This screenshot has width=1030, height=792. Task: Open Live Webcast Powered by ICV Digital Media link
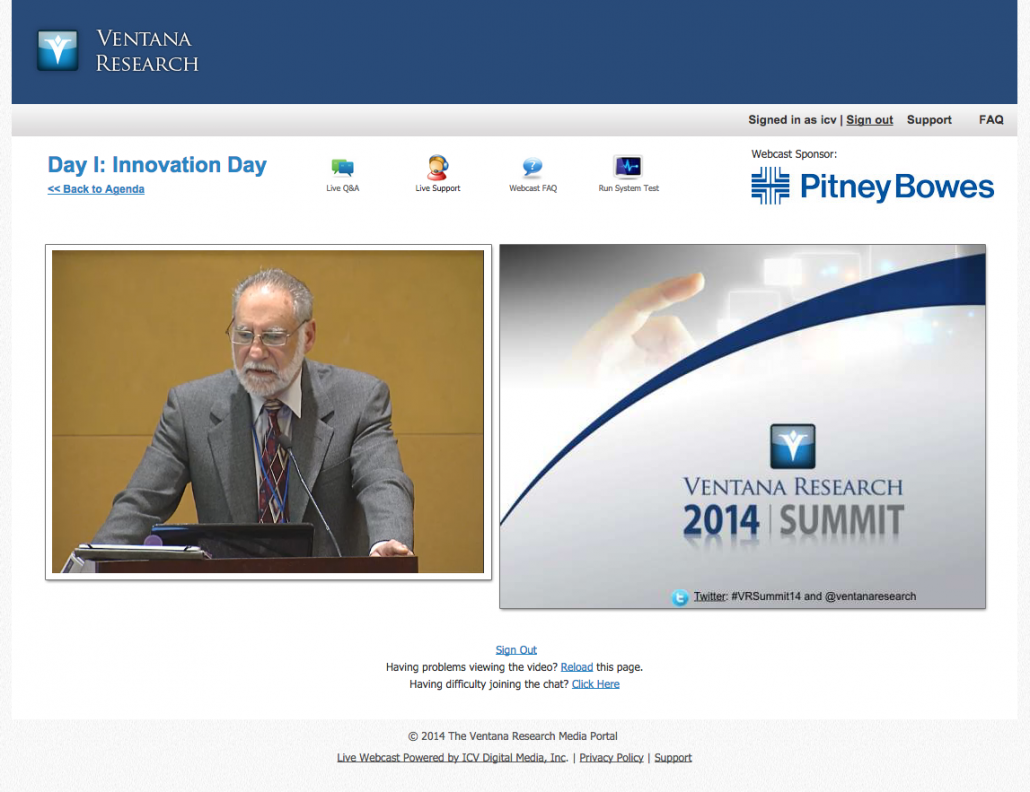point(452,757)
